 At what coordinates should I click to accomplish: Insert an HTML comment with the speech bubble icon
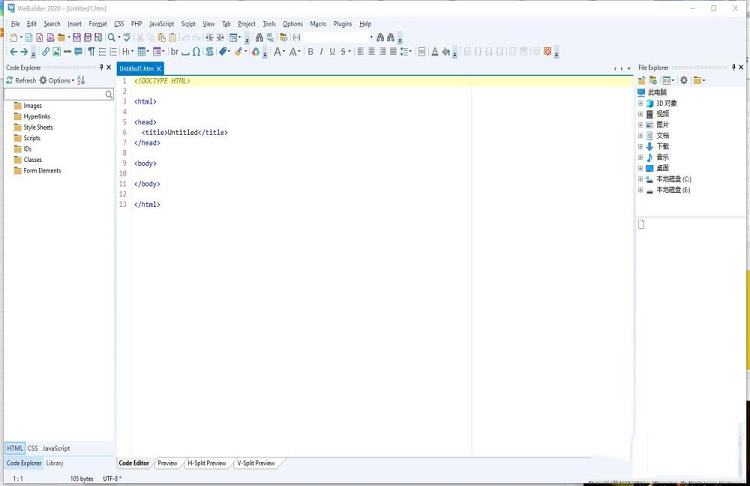[78, 52]
